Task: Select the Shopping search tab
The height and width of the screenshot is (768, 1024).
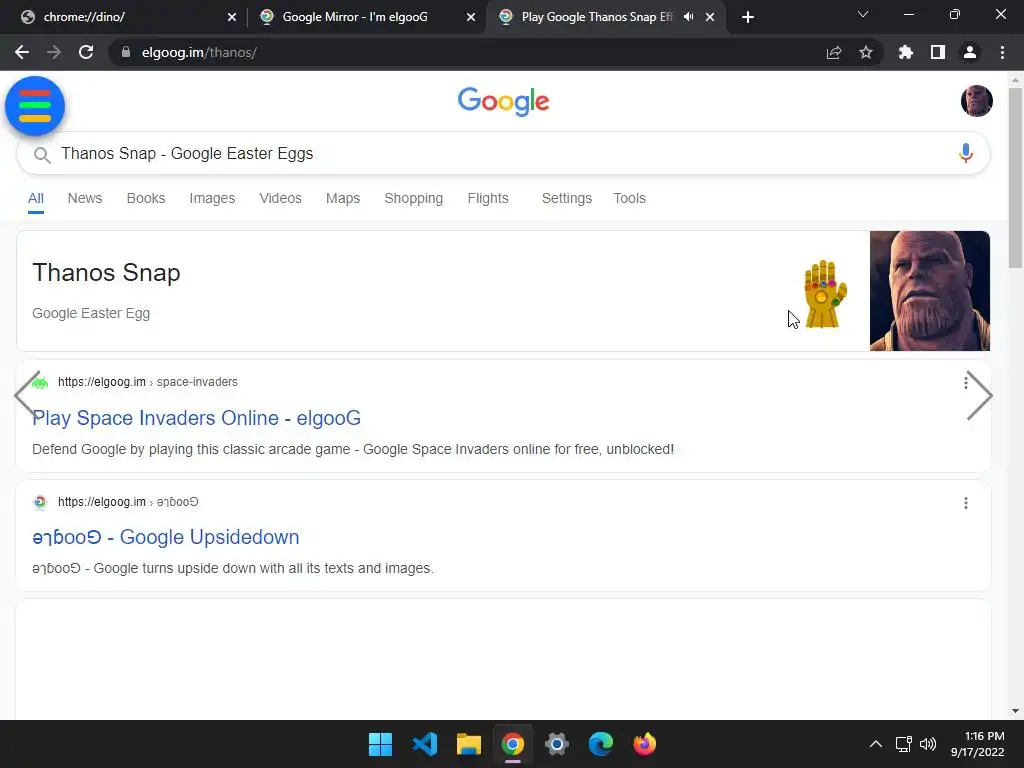Action: point(413,198)
